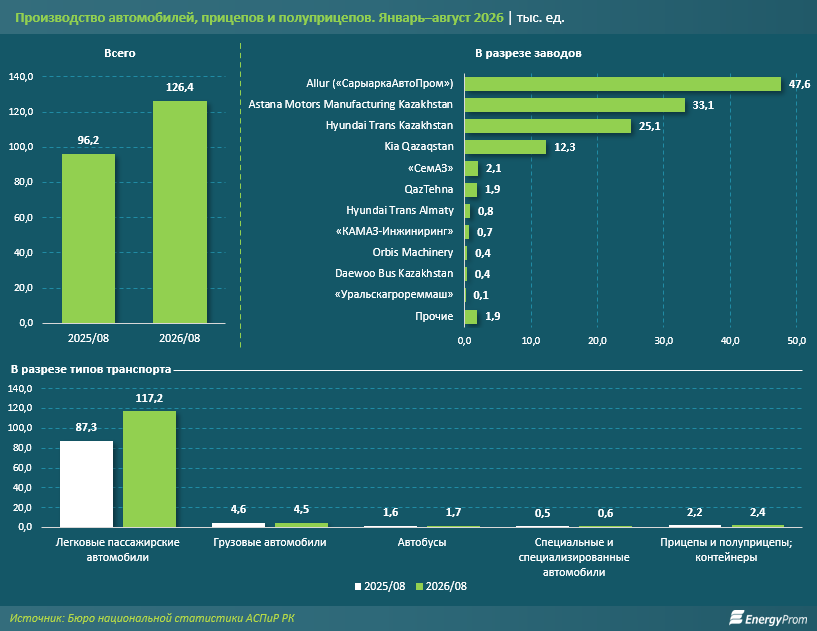The image size is (817, 631).
Task: Click the В разрезе заводов heading
Action: tap(528, 53)
